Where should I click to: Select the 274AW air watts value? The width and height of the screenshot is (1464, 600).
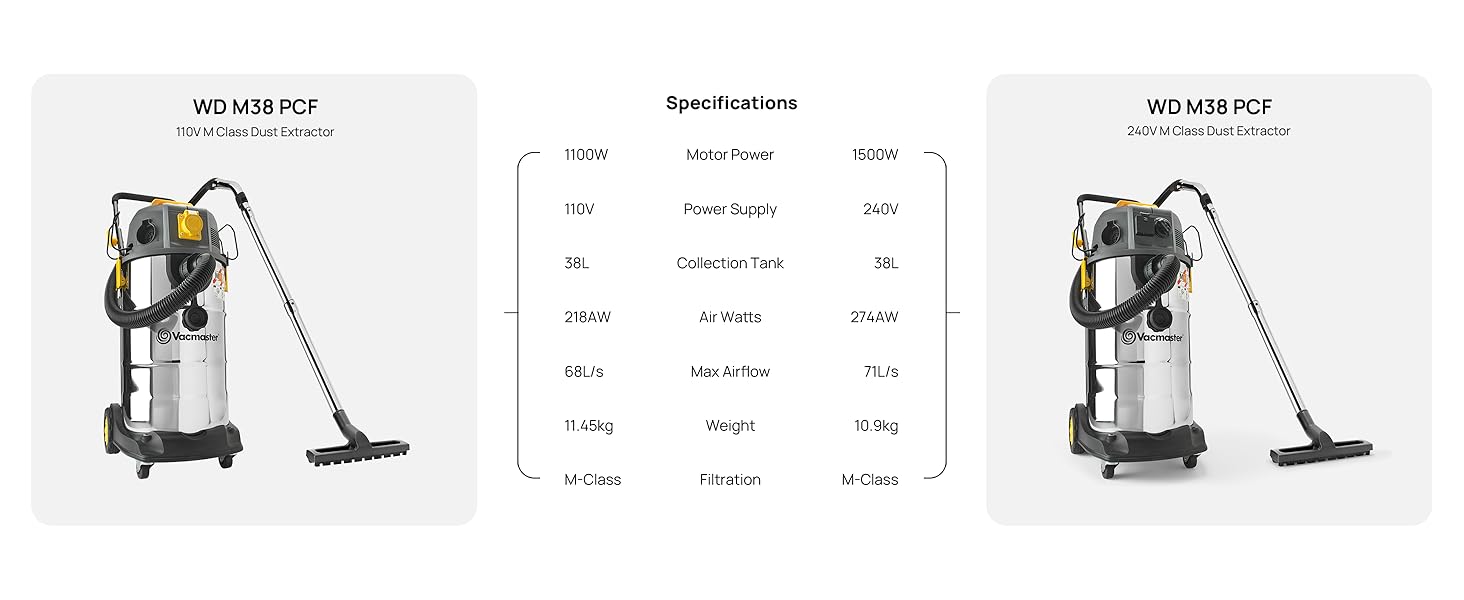click(874, 317)
